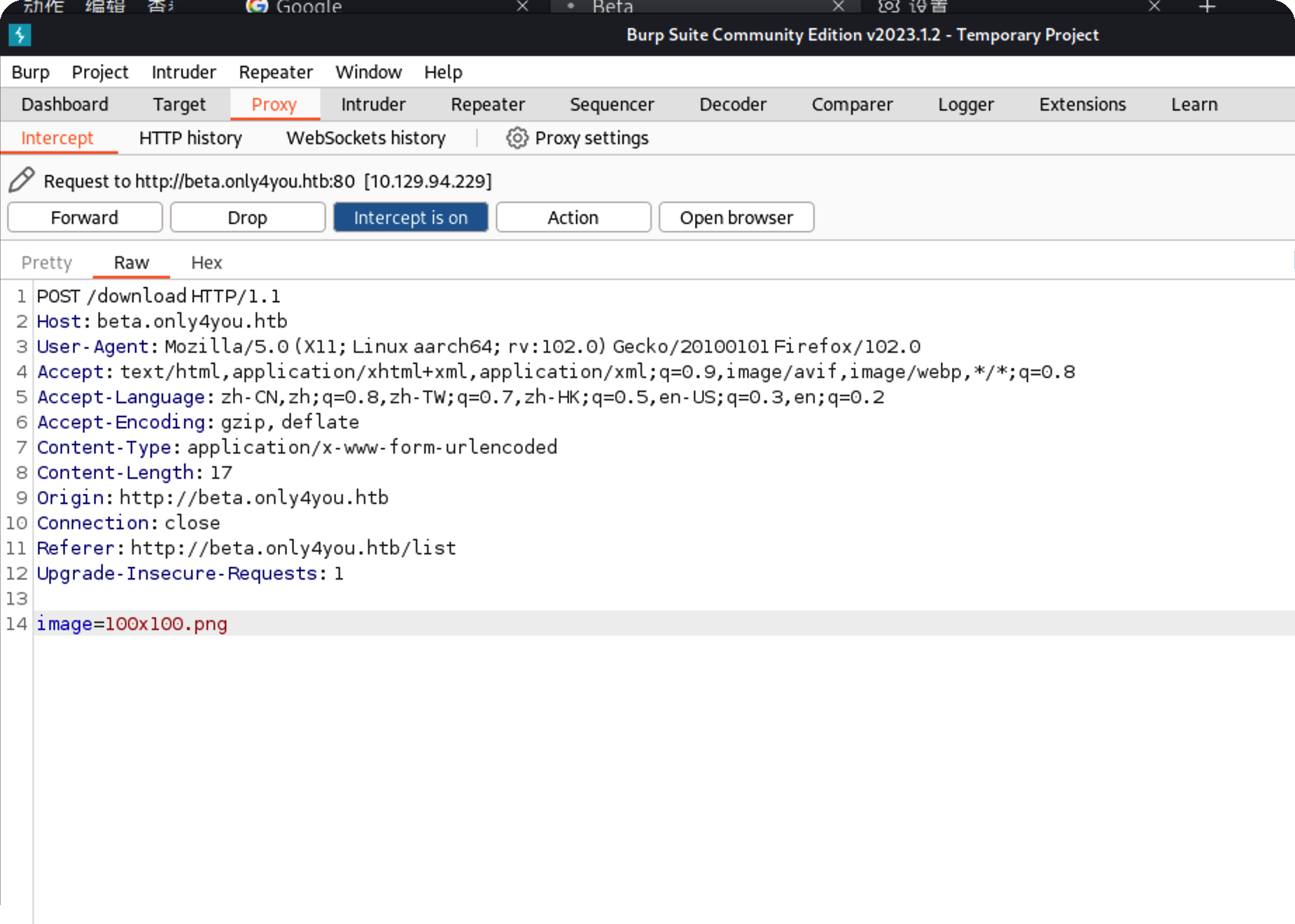Open the Sequencer tab
The height and width of the screenshot is (924, 1295).
(x=612, y=104)
